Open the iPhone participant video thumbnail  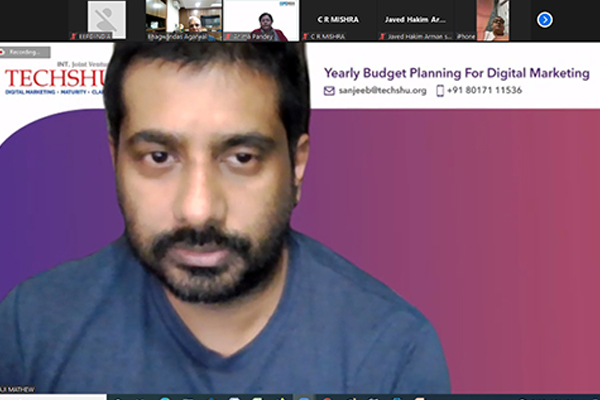tap(493, 20)
